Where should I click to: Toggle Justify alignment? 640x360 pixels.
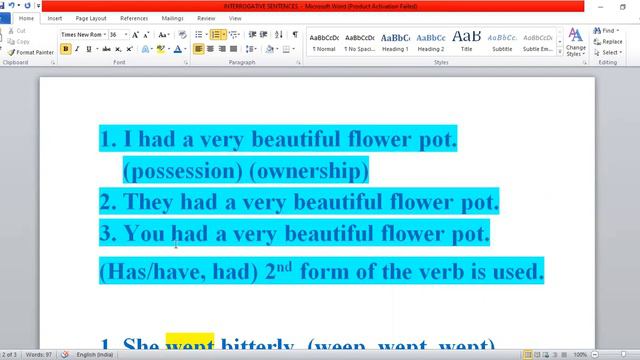click(233, 49)
